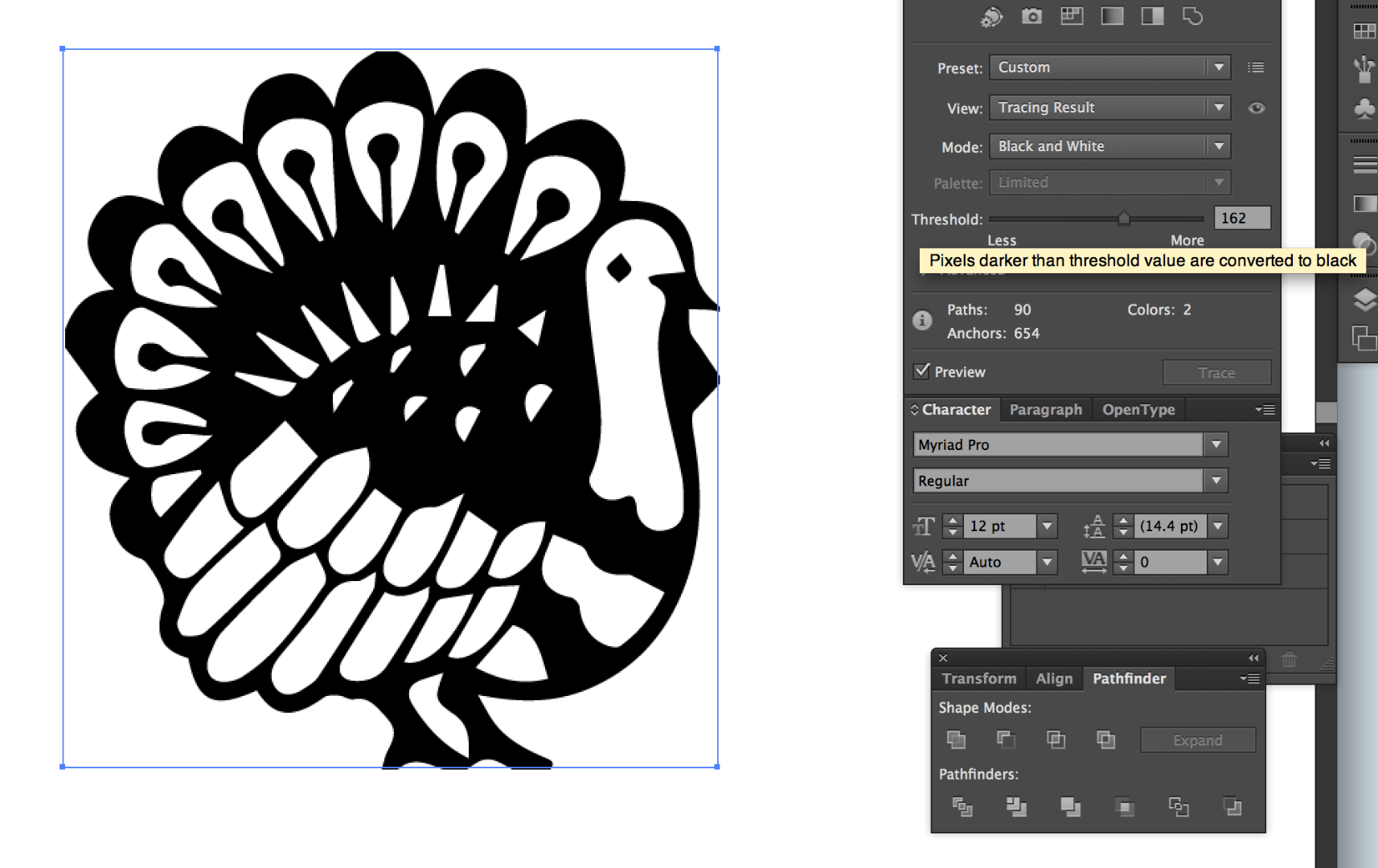This screenshot has width=1378, height=868.
Task: Close the Pathfinder panel group
Action: point(944,658)
